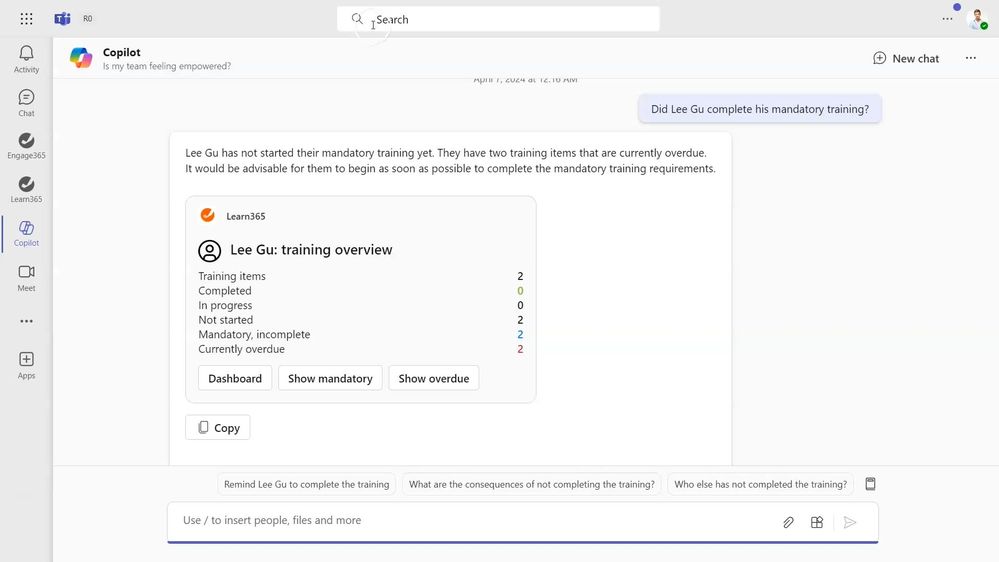Click Lee Gu profile icon in card
Screen dimensions: 999x562
[x=210, y=251]
